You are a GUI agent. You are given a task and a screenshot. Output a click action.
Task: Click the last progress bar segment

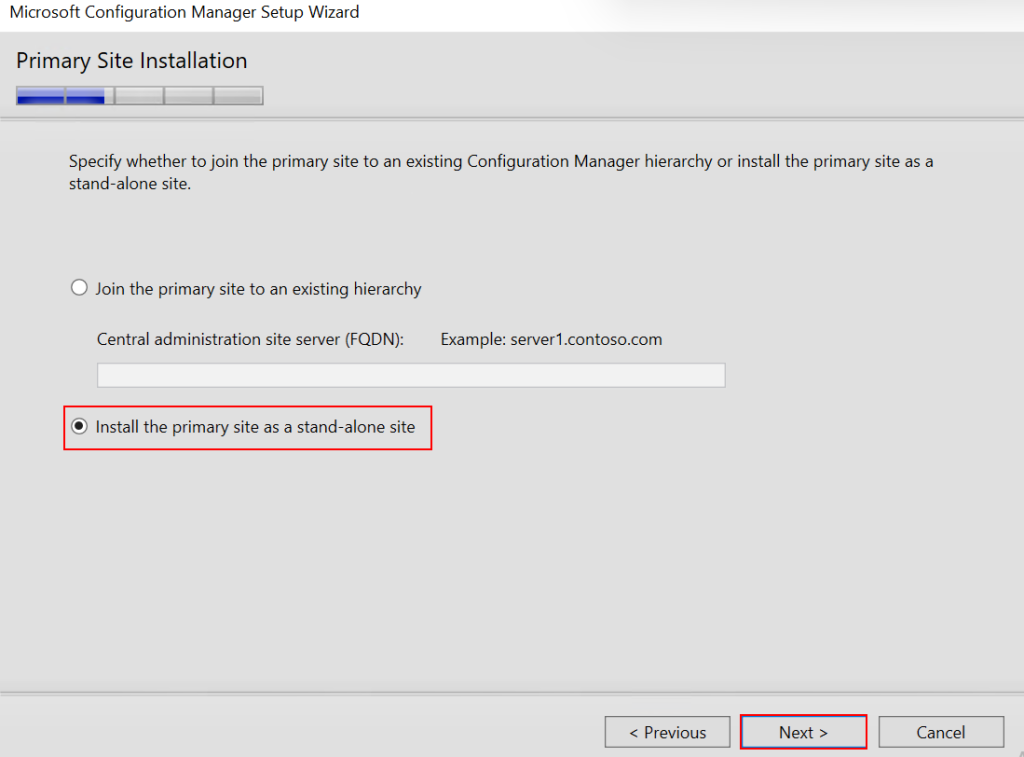238,96
